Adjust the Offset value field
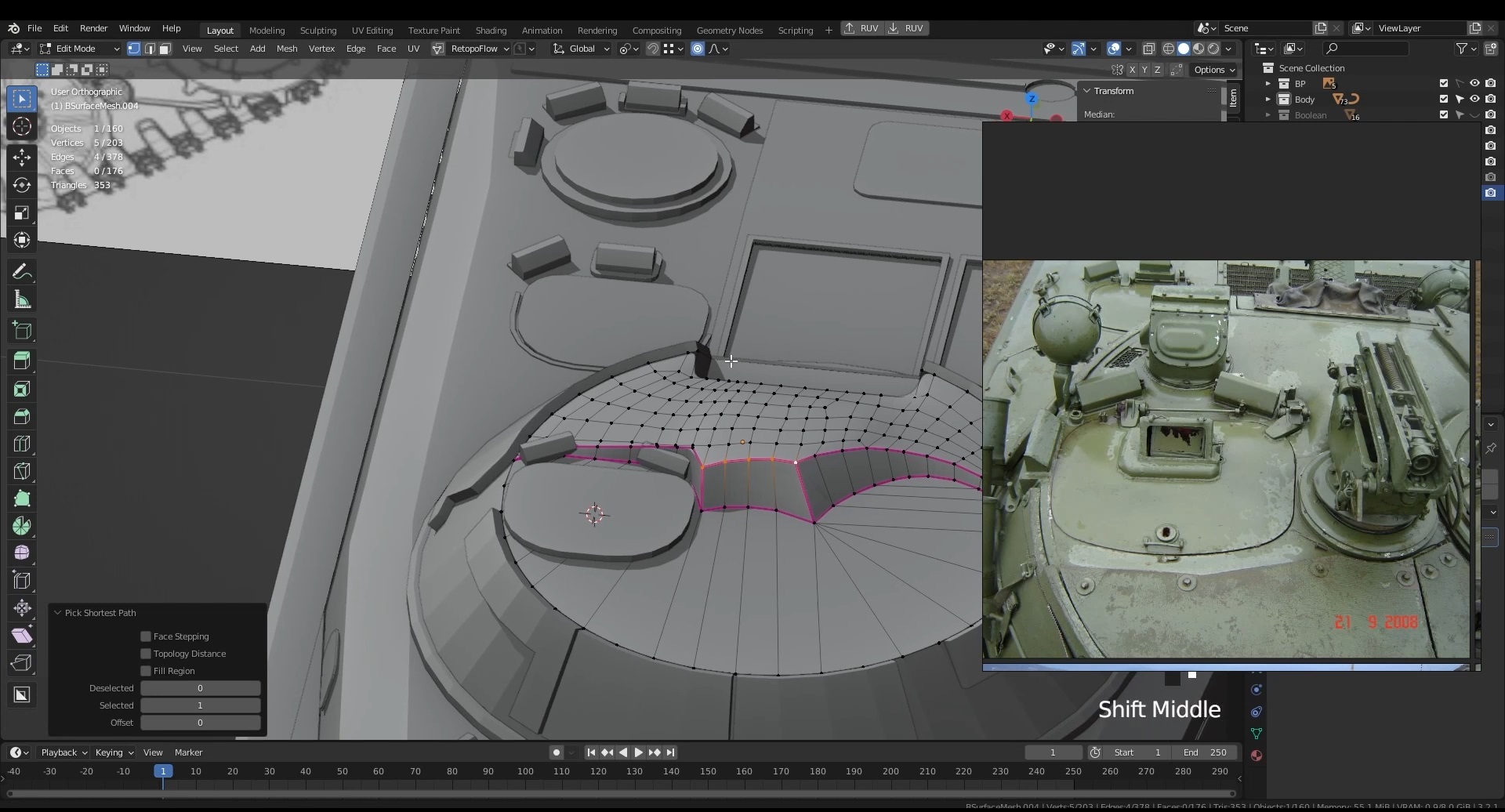The image size is (1505, 812). pos(200,723)
